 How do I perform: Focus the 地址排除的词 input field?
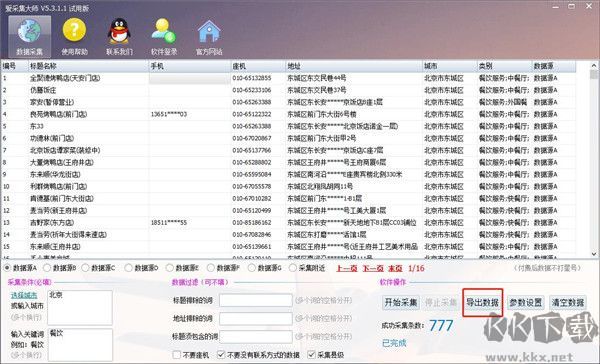(x=256, y=318)
